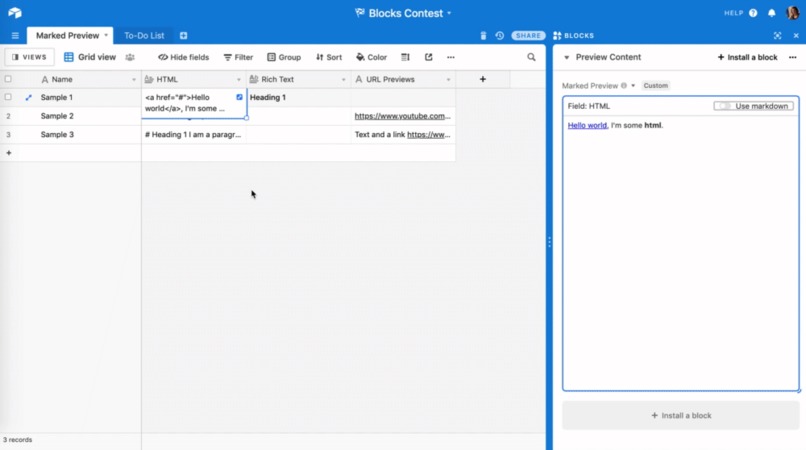This screenshot has width=806, height=450.
Task: Click the SHARE button
Action: tap(528, 35)
